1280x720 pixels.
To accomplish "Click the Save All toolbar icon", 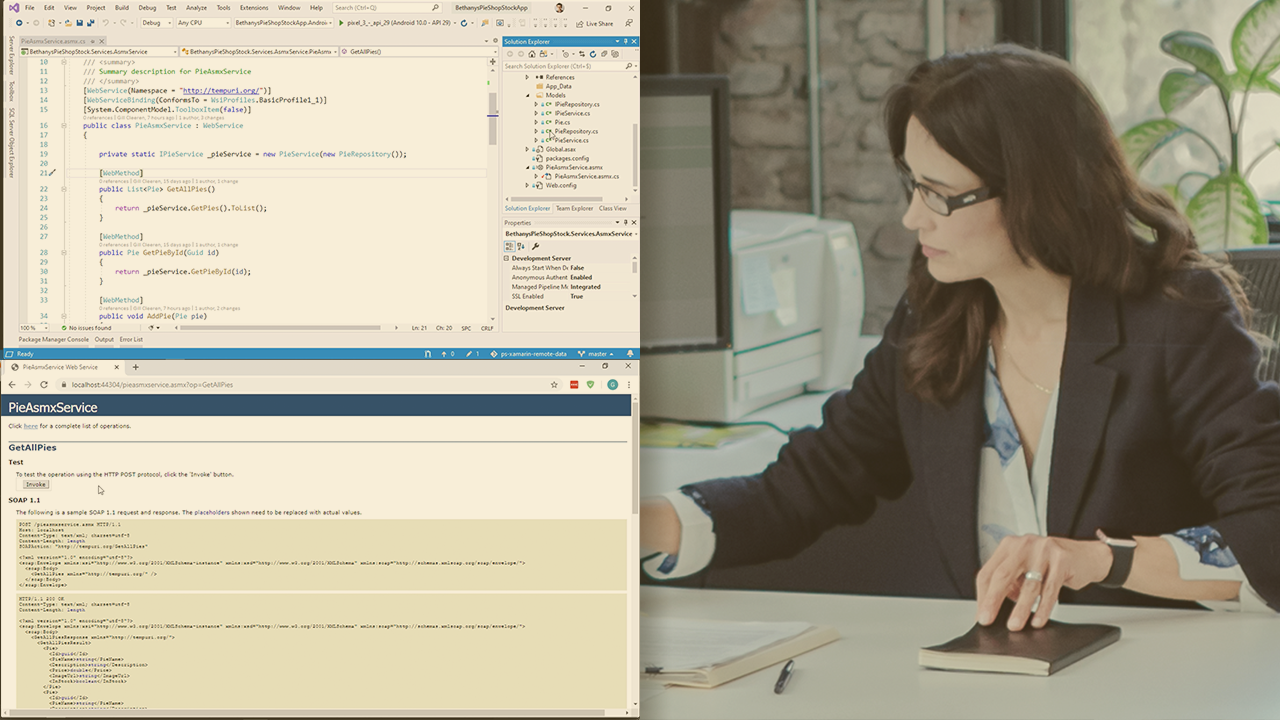I will coord(91,23).
